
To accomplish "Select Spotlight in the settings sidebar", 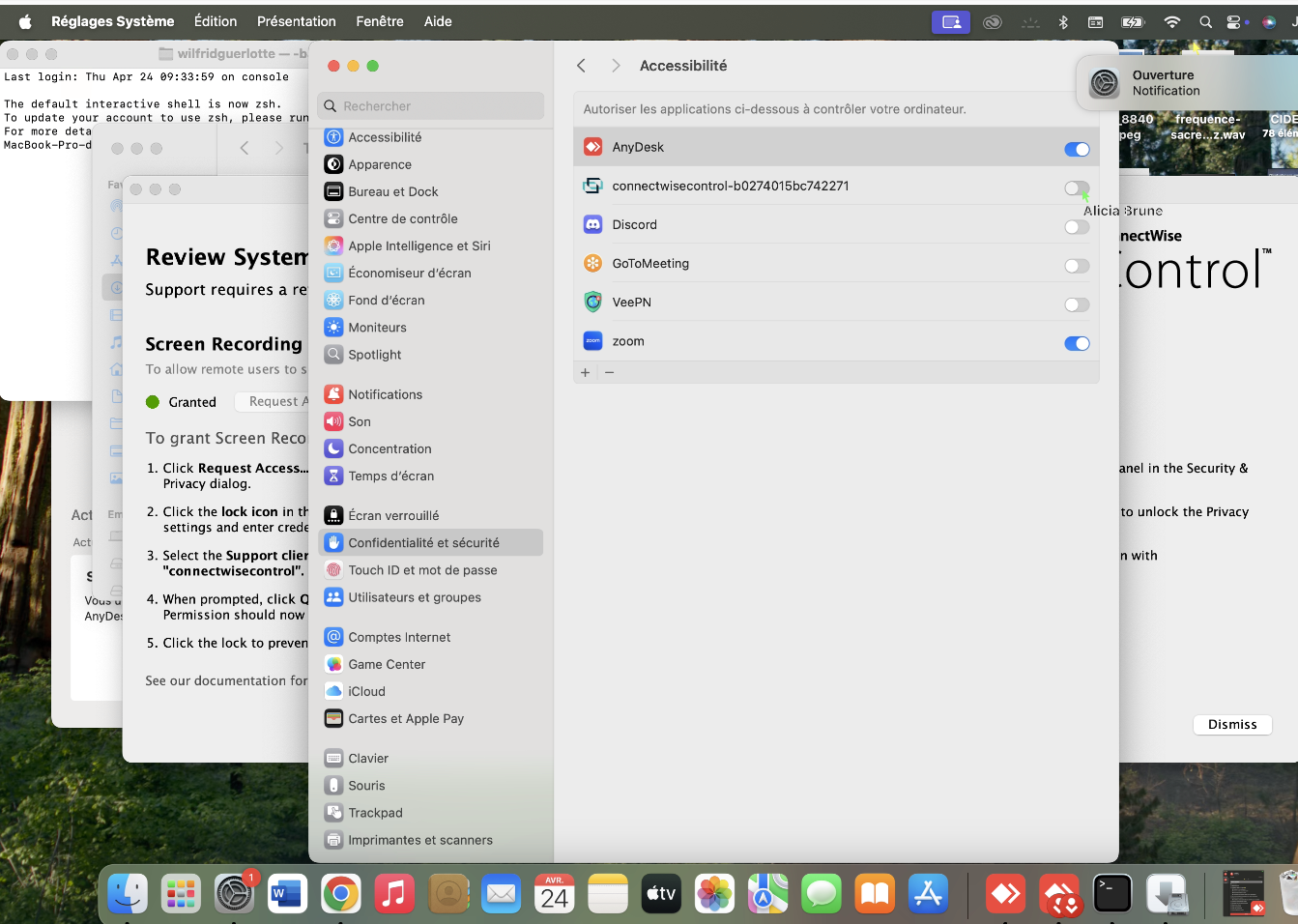I will click(374, 355).
